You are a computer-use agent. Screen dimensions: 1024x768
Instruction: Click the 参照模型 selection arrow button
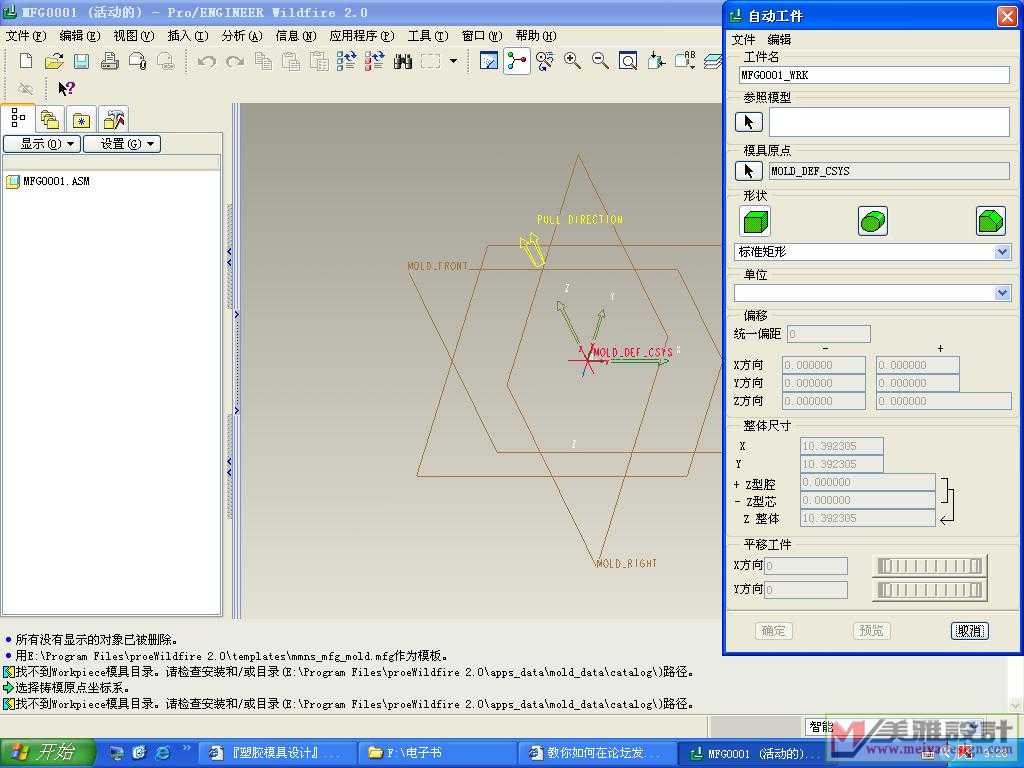click(749, 122)
